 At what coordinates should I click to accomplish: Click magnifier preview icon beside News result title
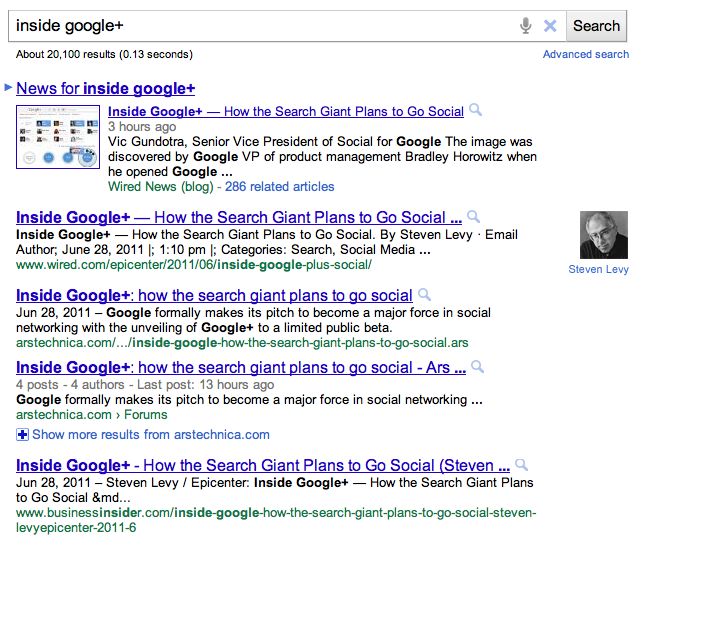[476, 111]
